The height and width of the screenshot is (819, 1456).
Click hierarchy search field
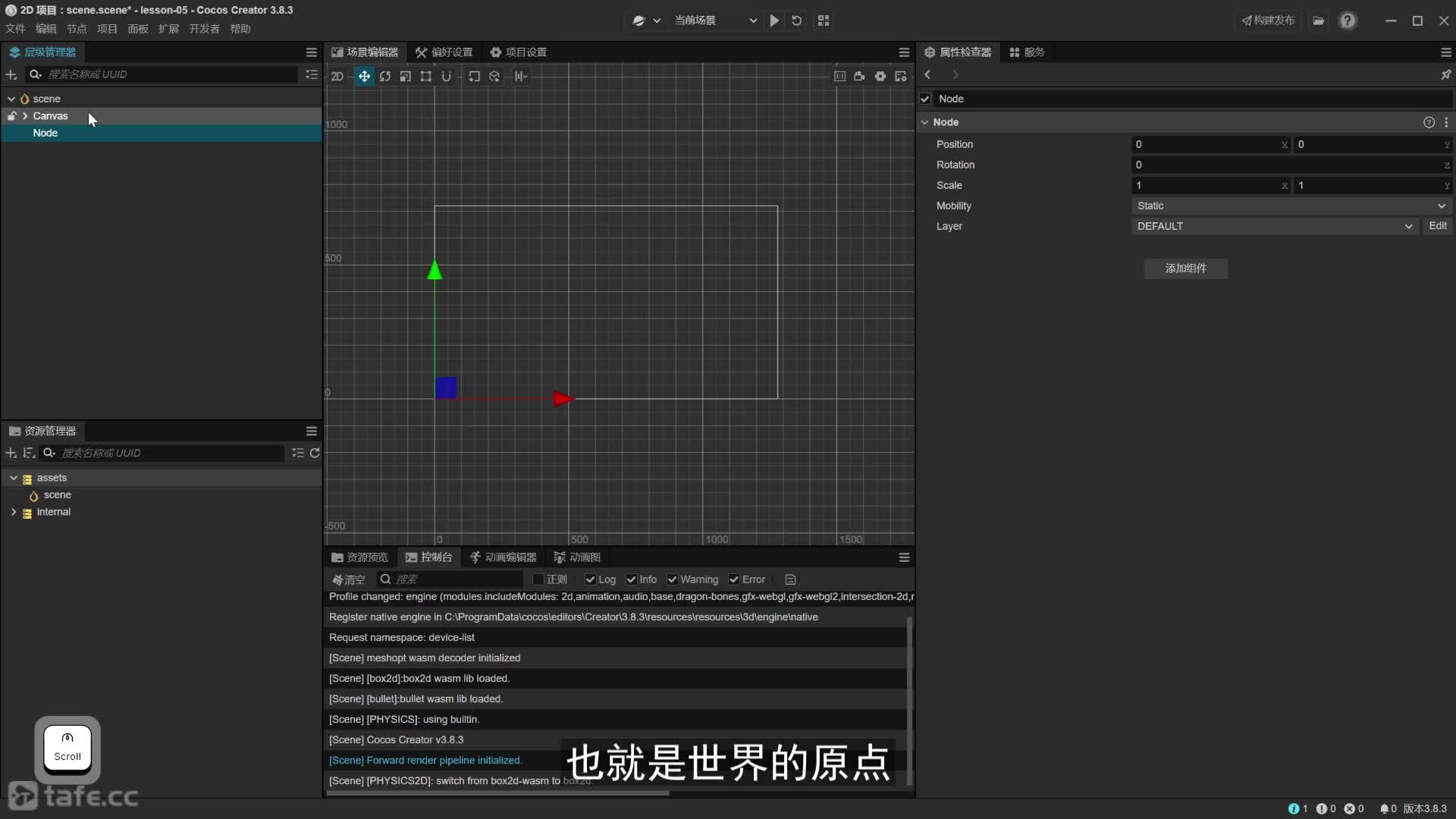[163, 74]
